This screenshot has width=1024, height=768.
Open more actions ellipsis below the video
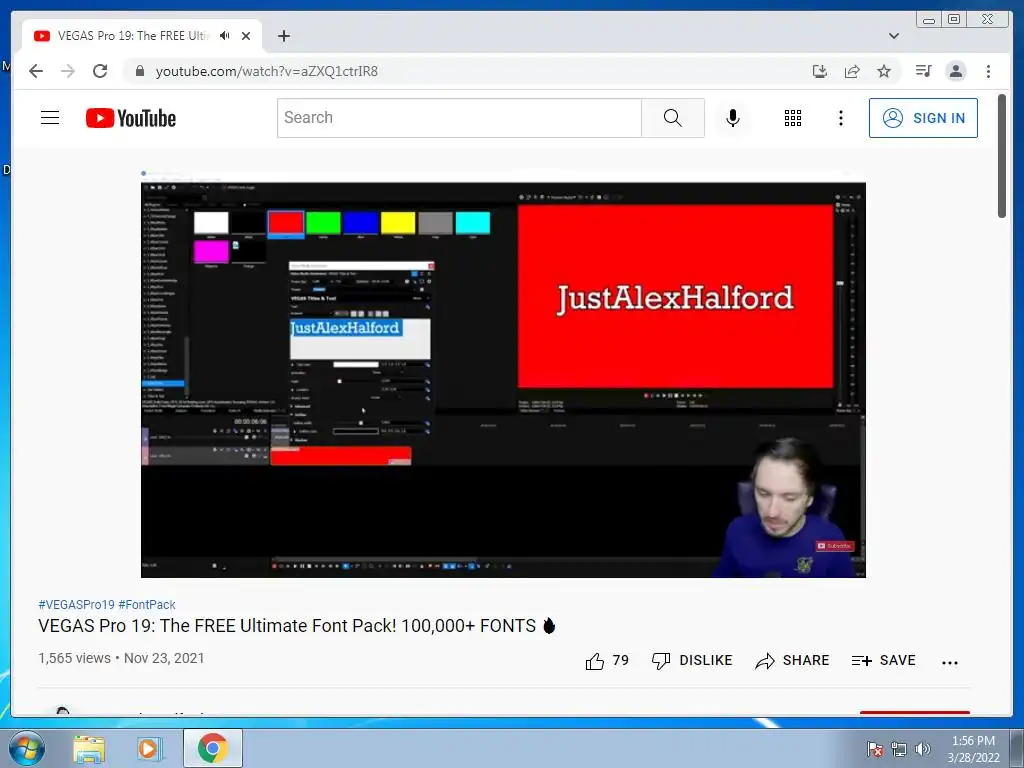(950, 662)
